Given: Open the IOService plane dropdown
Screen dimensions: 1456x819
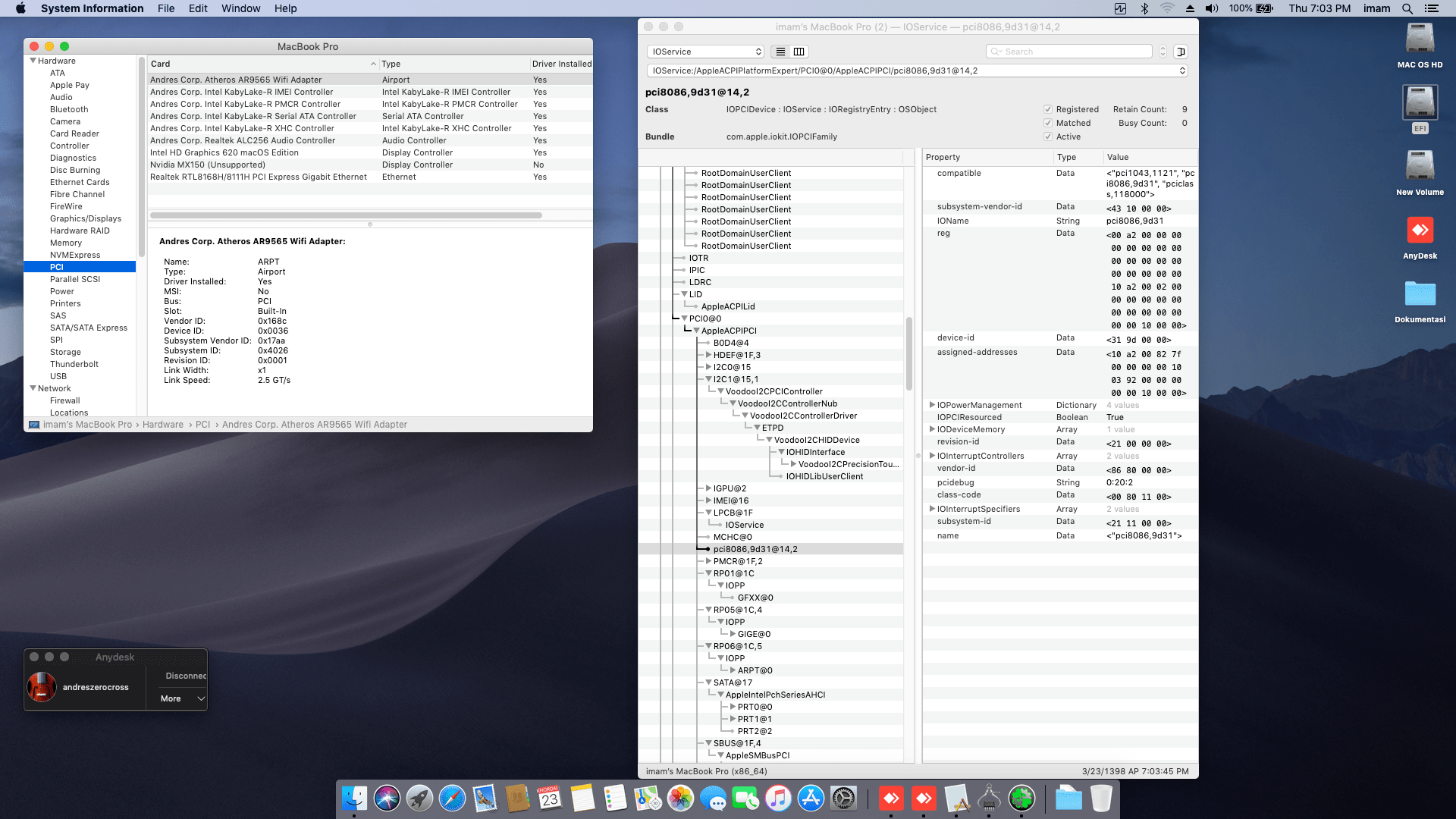Looking at the screenshot, I should pyautogui.click(x=705, y=52).
